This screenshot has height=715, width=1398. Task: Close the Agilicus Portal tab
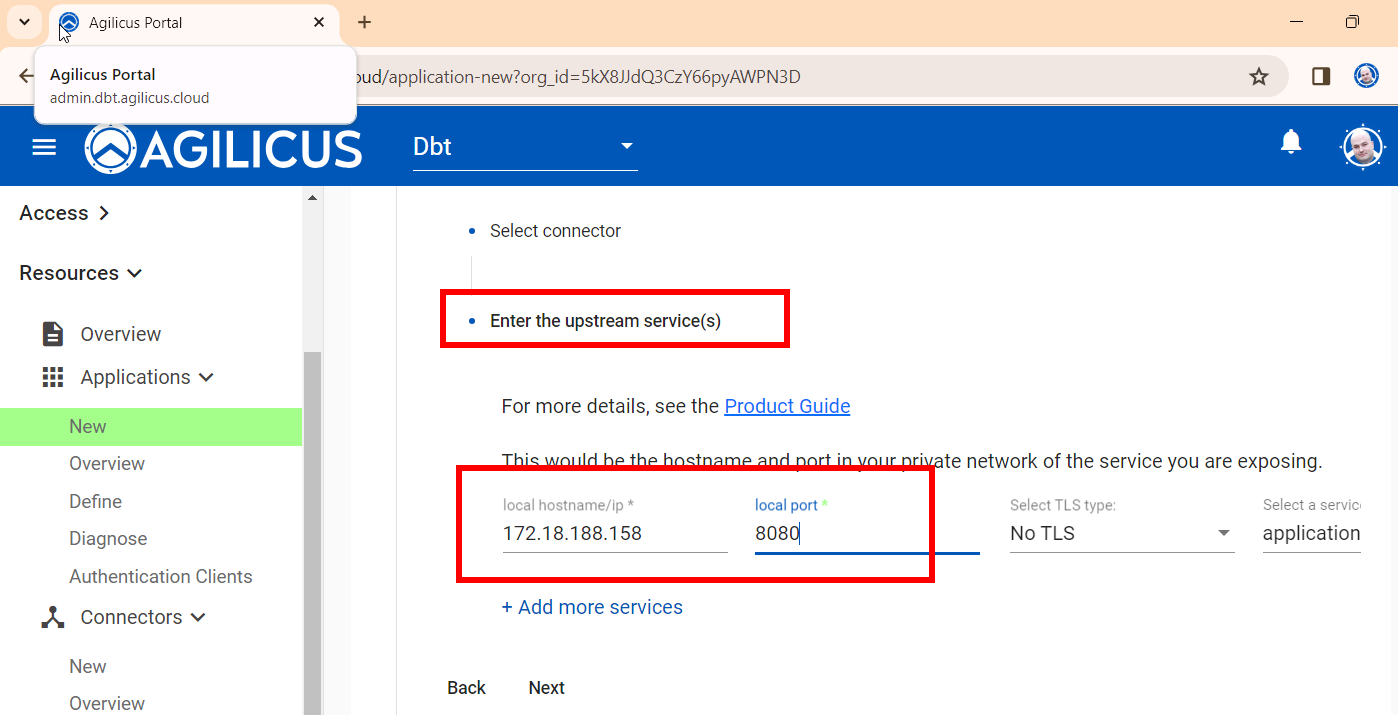[x=319, y=22]
